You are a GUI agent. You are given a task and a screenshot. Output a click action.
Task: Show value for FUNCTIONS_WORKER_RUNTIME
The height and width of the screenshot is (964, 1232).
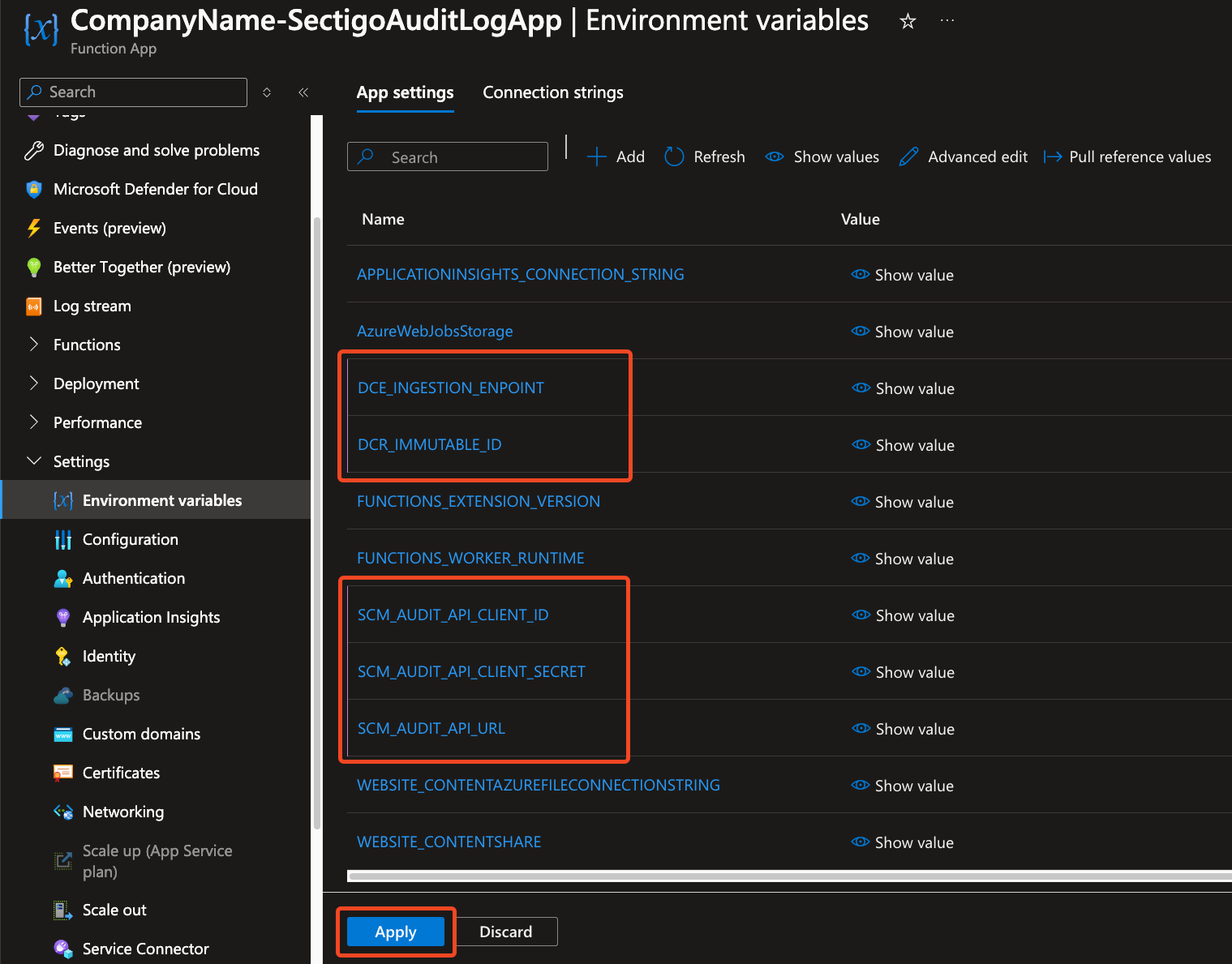click(x=902, y=559)
